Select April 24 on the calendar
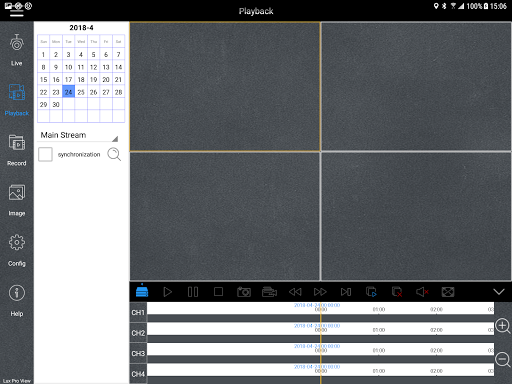Screen dimensions: 512x384 68,92
